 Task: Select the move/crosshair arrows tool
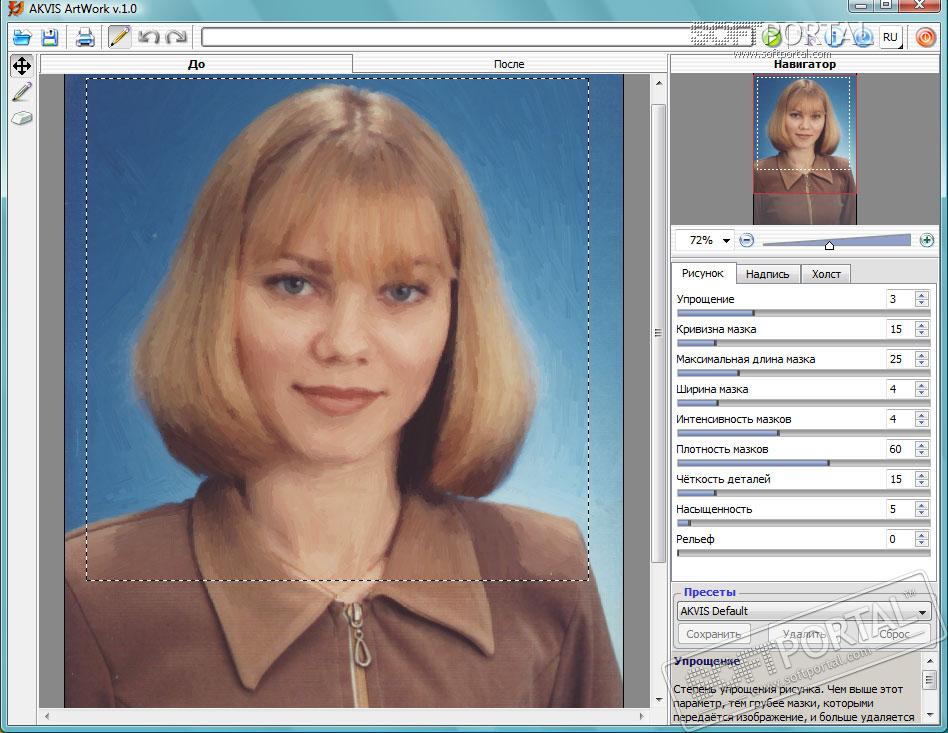(x=22, y=65)
